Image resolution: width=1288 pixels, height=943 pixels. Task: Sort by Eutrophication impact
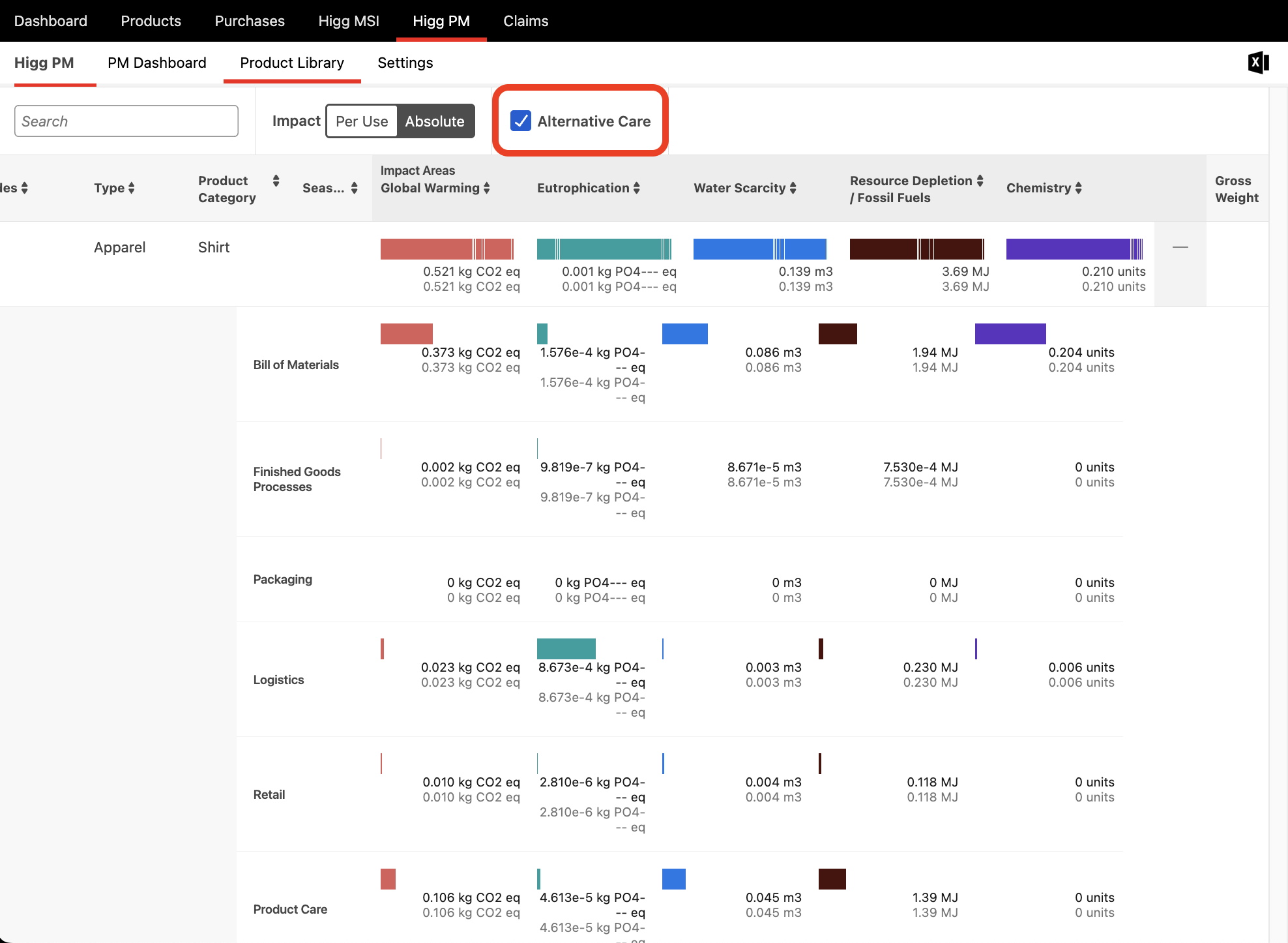(588, 188)
